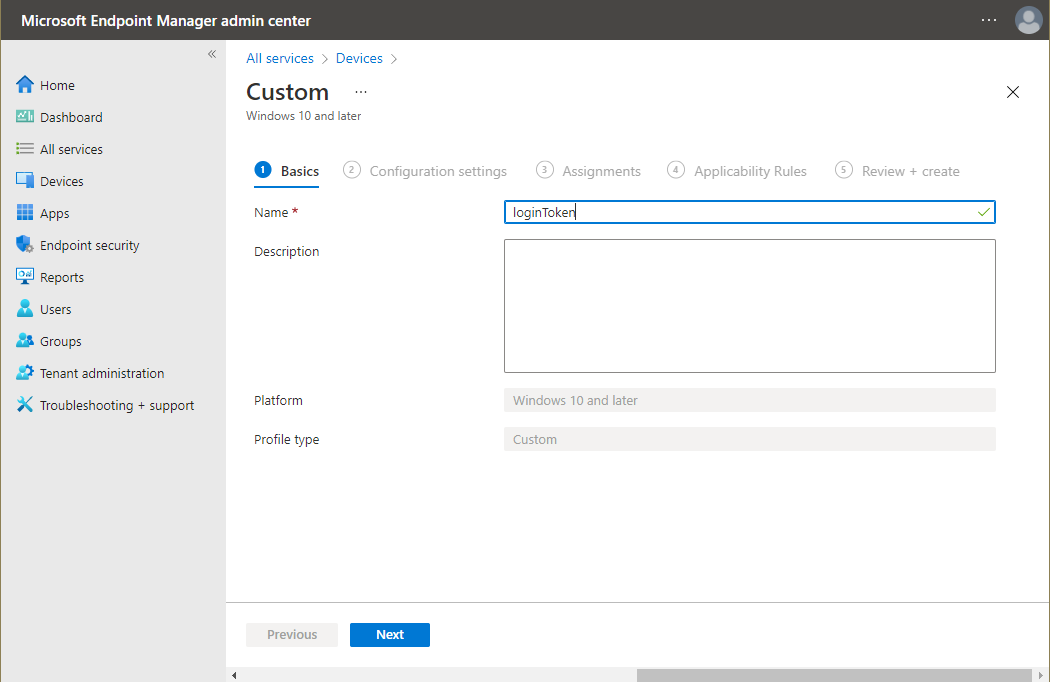Click the disabled Profile type field
The image size is (1050, 682).
[749, 439]
